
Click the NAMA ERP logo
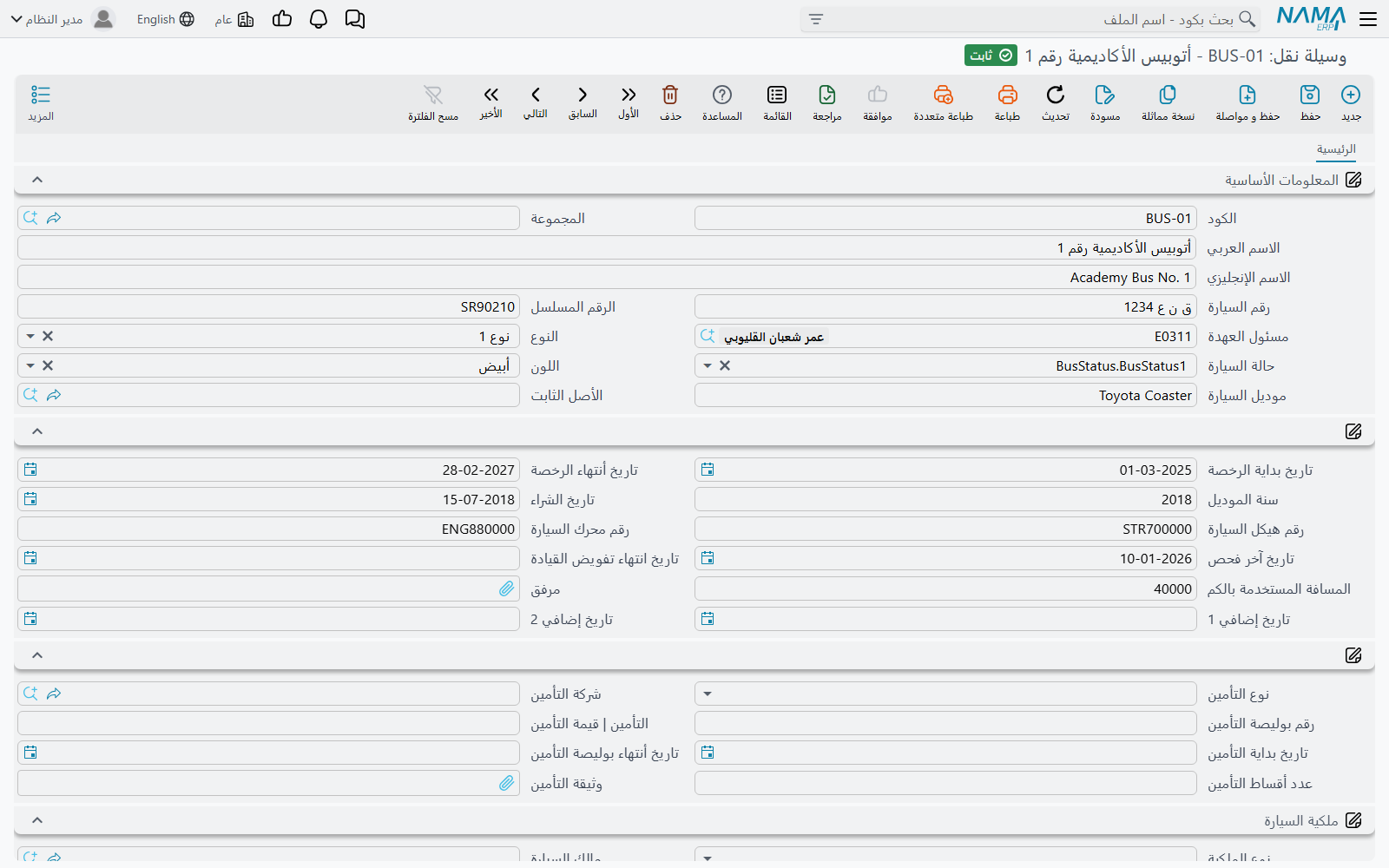tap(1311, 19)
